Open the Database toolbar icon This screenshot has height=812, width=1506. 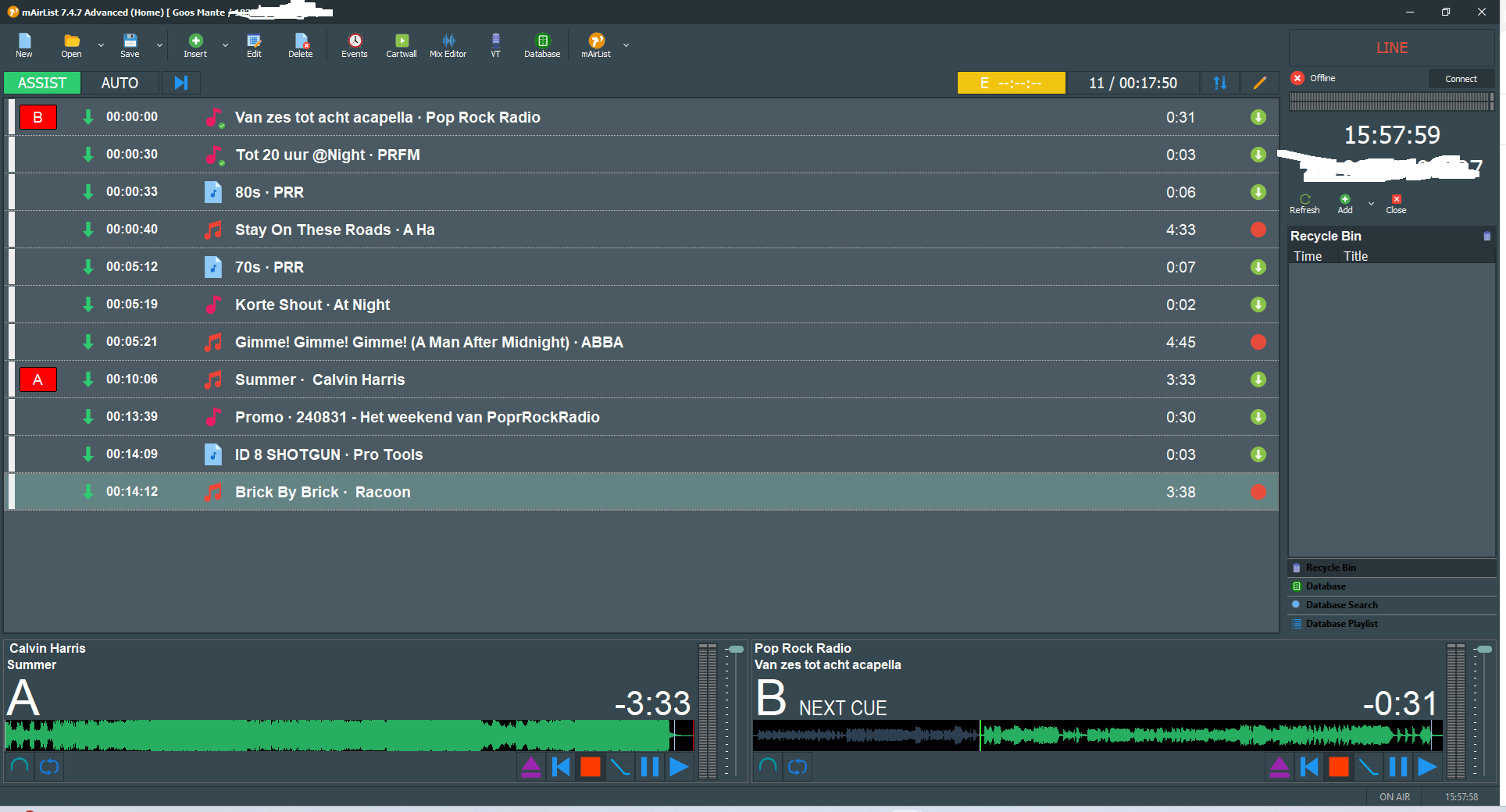tap(542, 45)
